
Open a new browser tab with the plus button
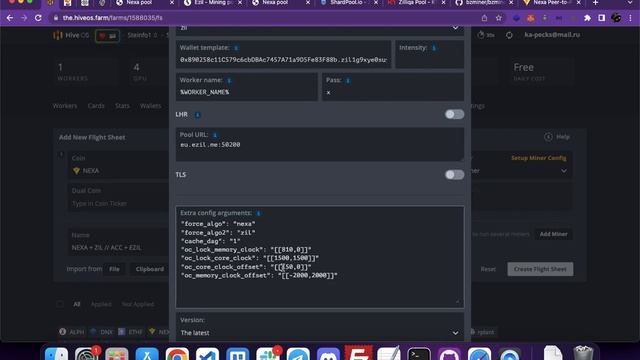[x=596, y=3]
